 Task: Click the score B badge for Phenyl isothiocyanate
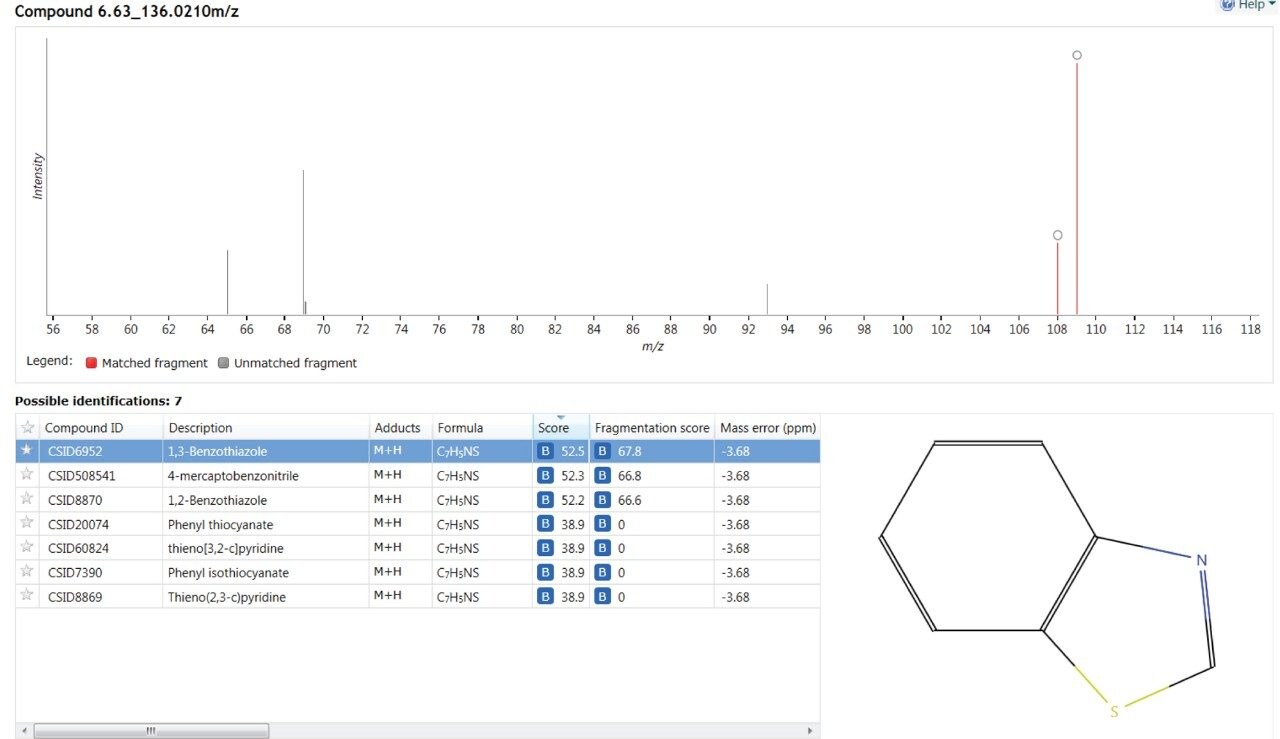coord(546,573)
